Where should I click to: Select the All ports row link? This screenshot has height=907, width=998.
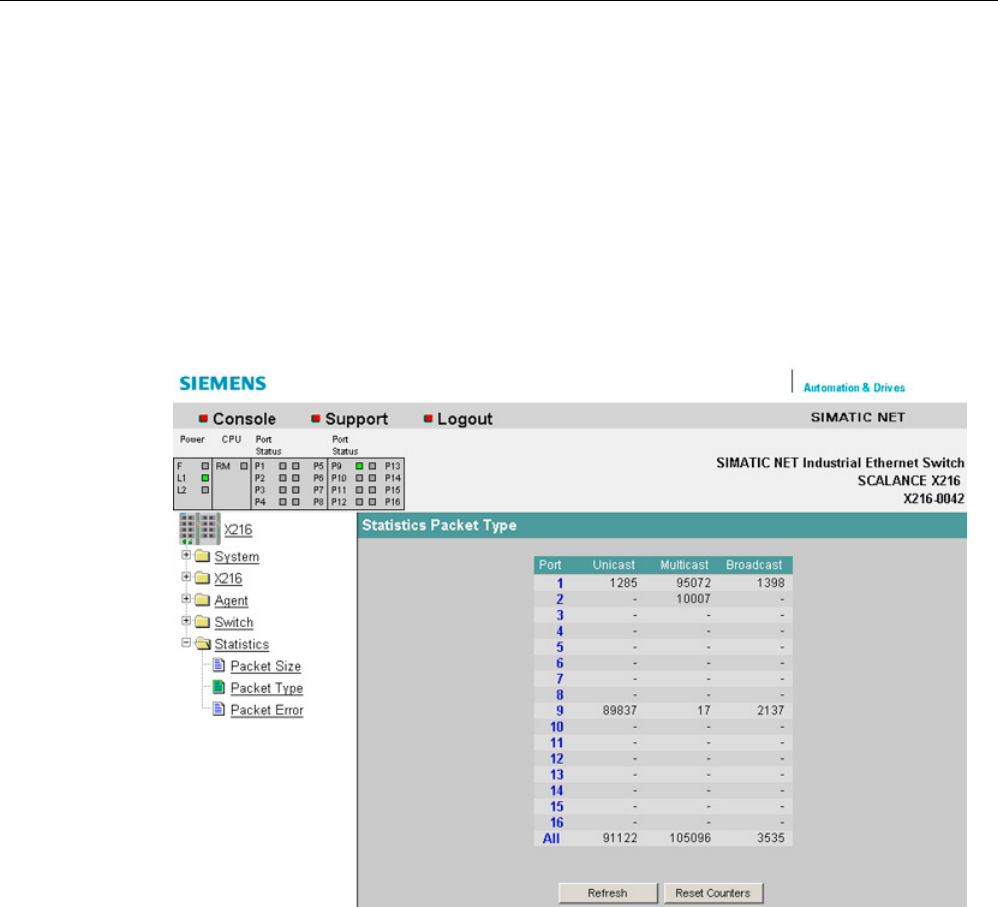point(551,838)
